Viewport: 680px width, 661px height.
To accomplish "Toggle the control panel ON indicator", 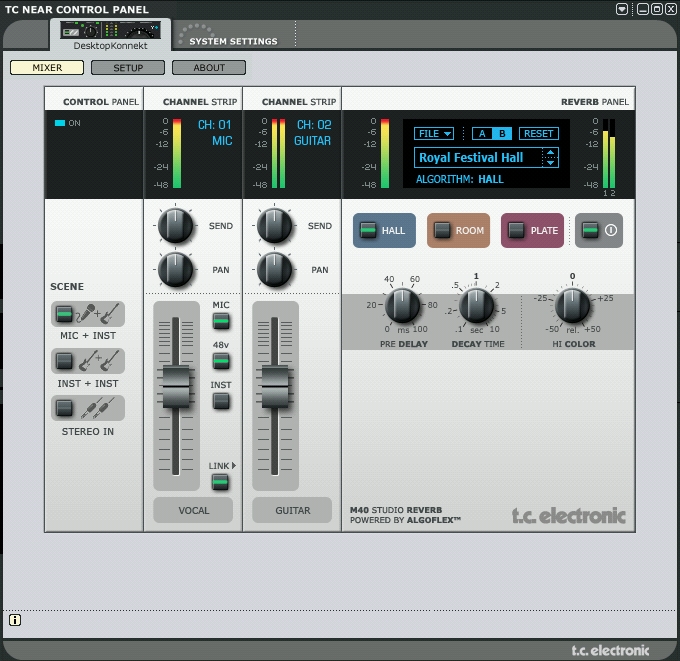I will (60, 123).
